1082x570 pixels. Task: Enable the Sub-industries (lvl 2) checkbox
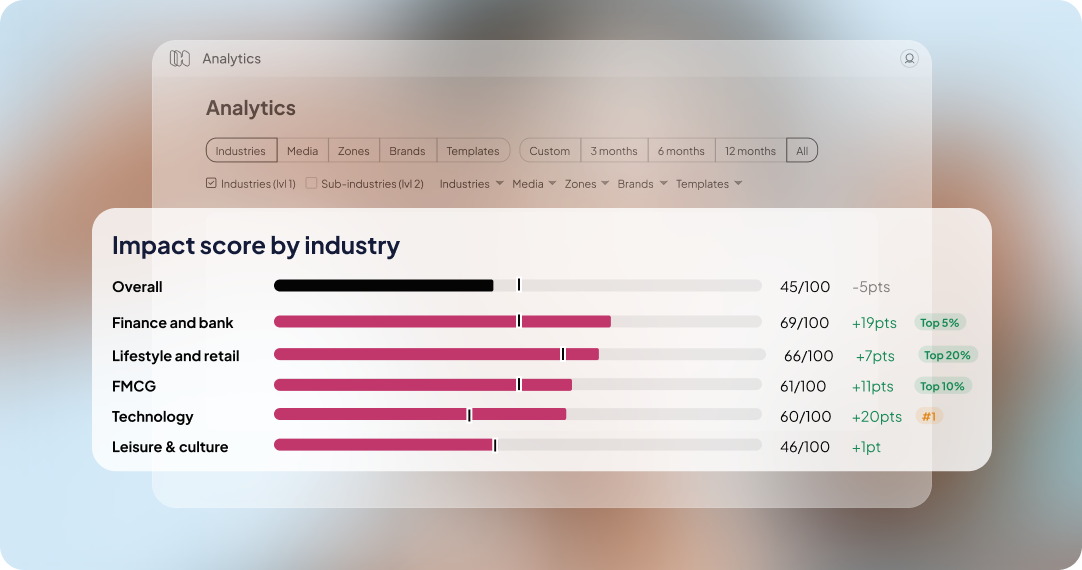pyautogui.click(x=312, y=183)
